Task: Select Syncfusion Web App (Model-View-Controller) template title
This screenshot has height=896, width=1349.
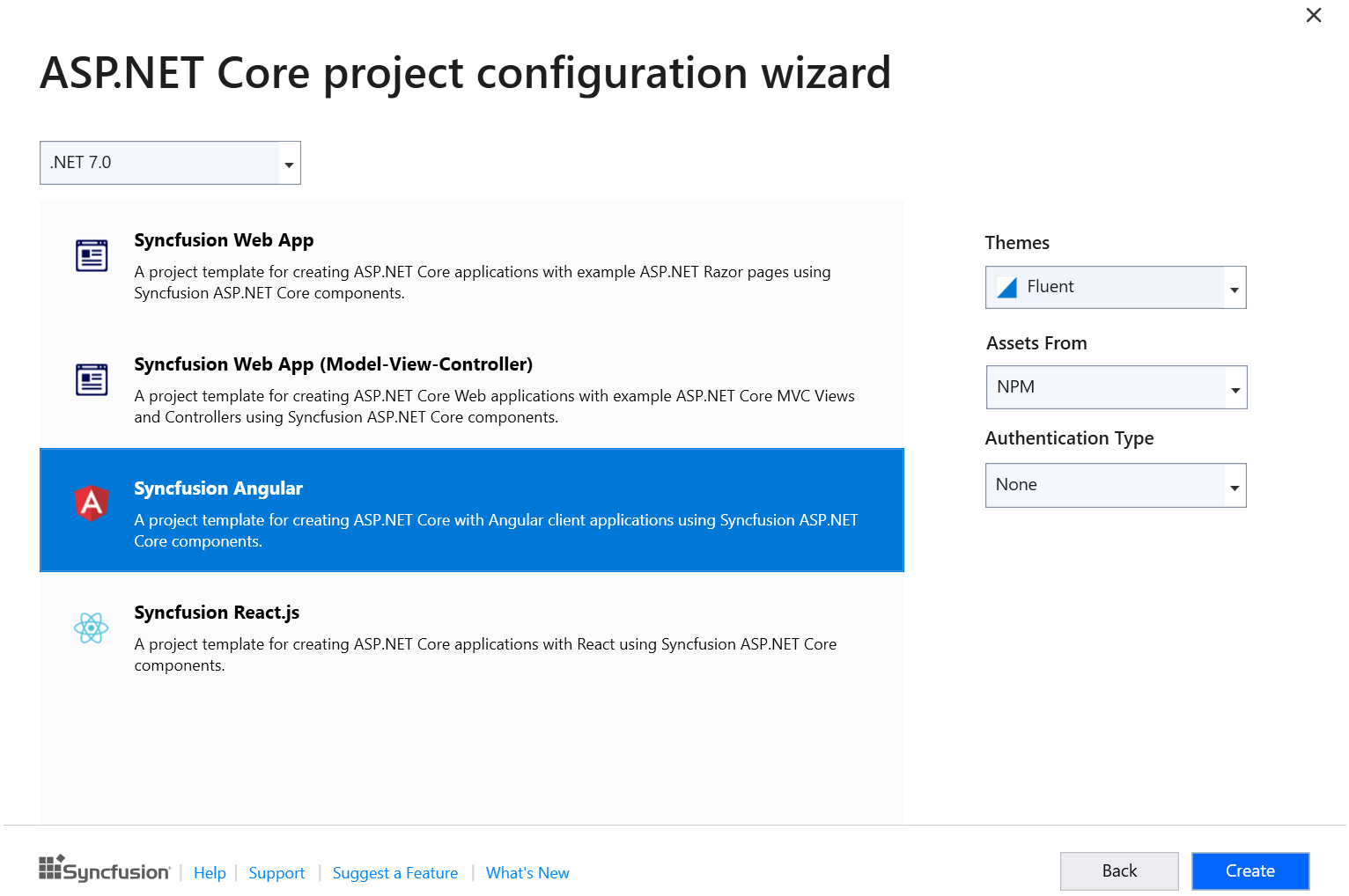Action: (333, 364)
